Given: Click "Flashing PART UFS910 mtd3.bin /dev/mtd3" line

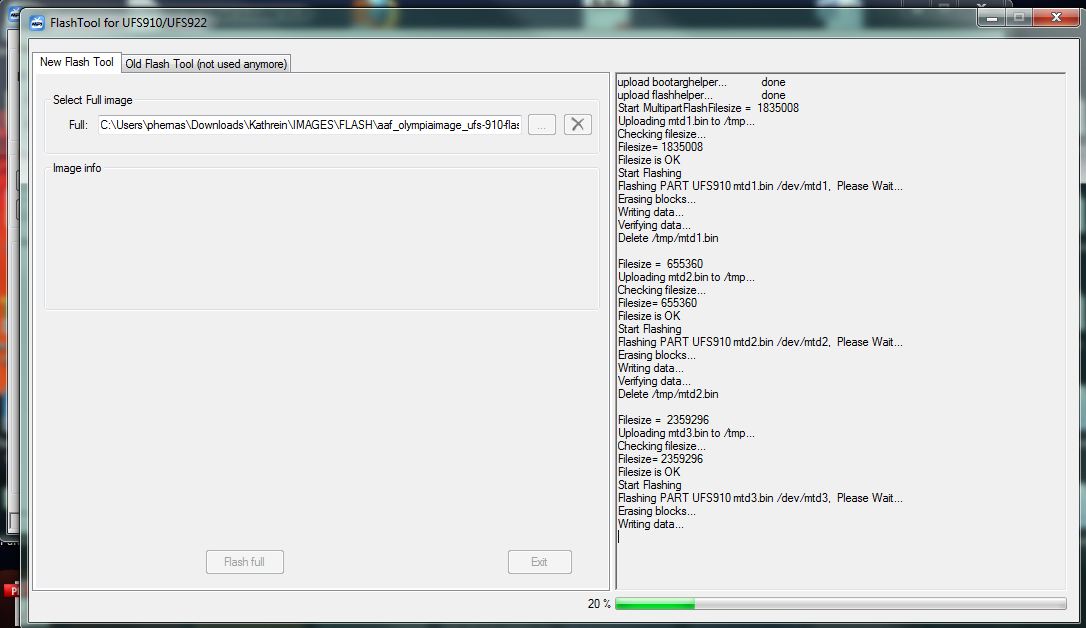Looking at the screenshot, I should [760, 498].
